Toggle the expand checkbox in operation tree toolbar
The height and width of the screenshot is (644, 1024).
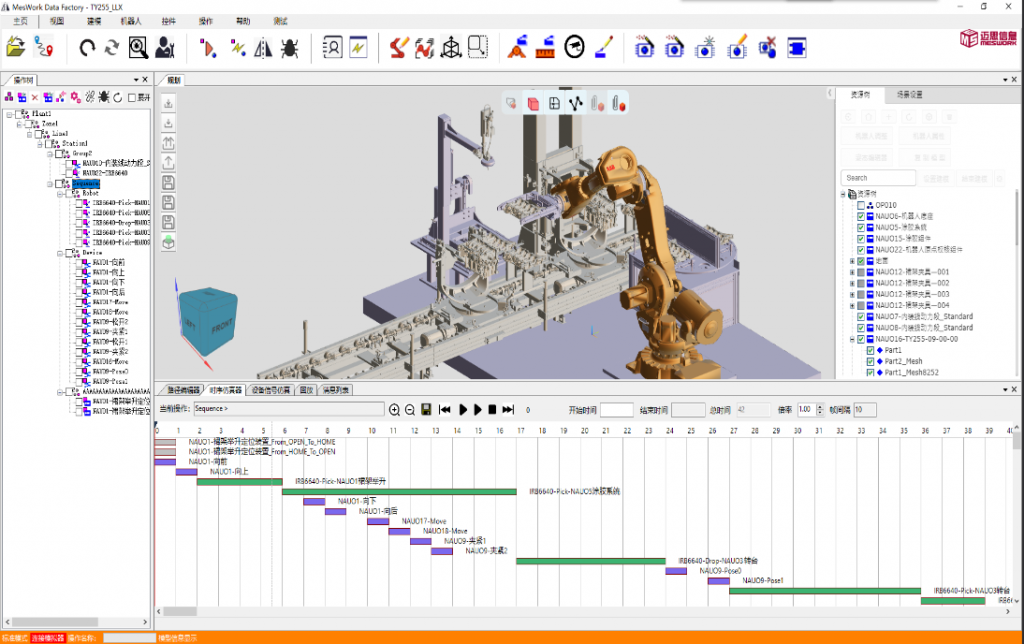click(x=132, y=98)
